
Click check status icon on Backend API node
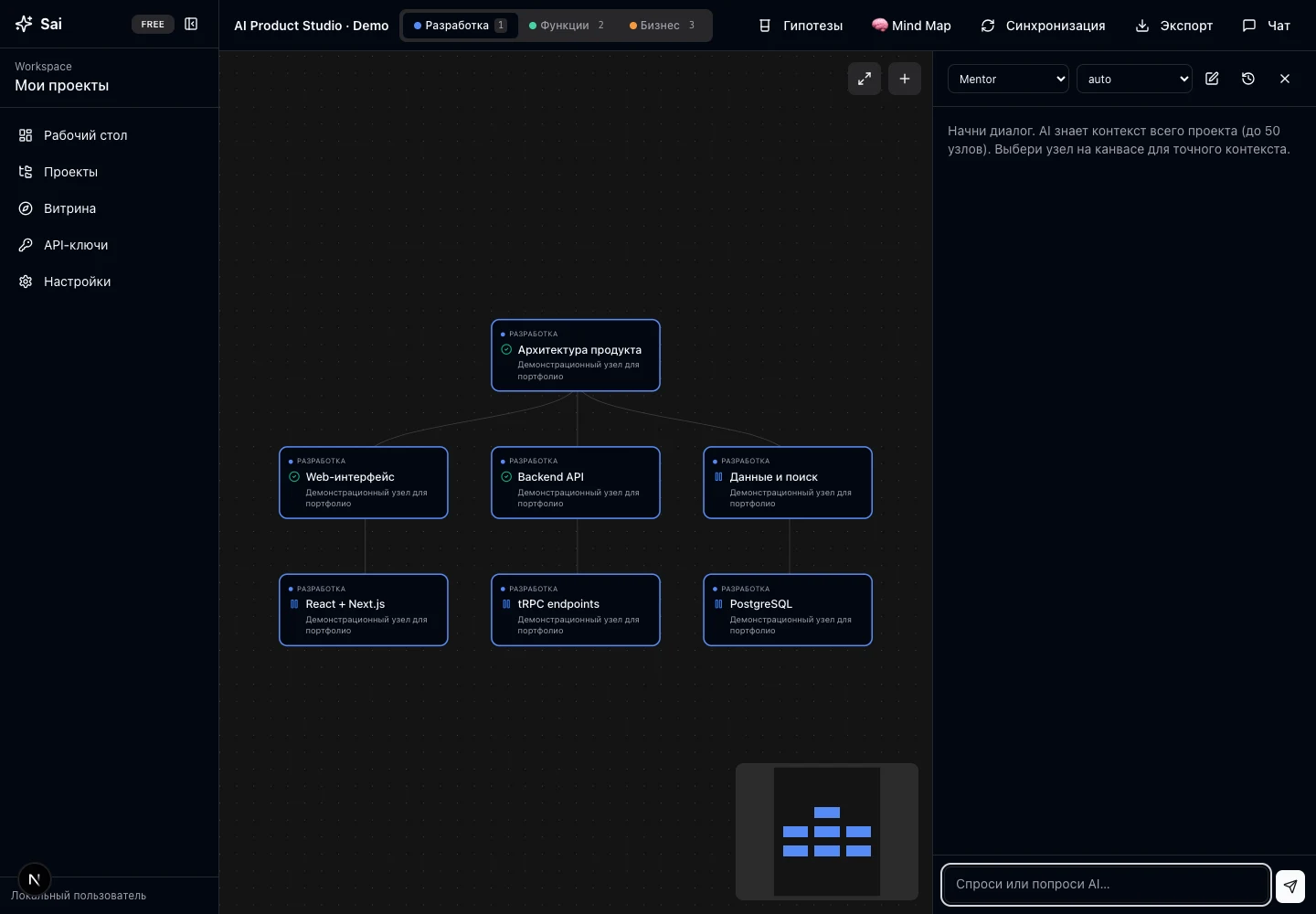(506, 476)
